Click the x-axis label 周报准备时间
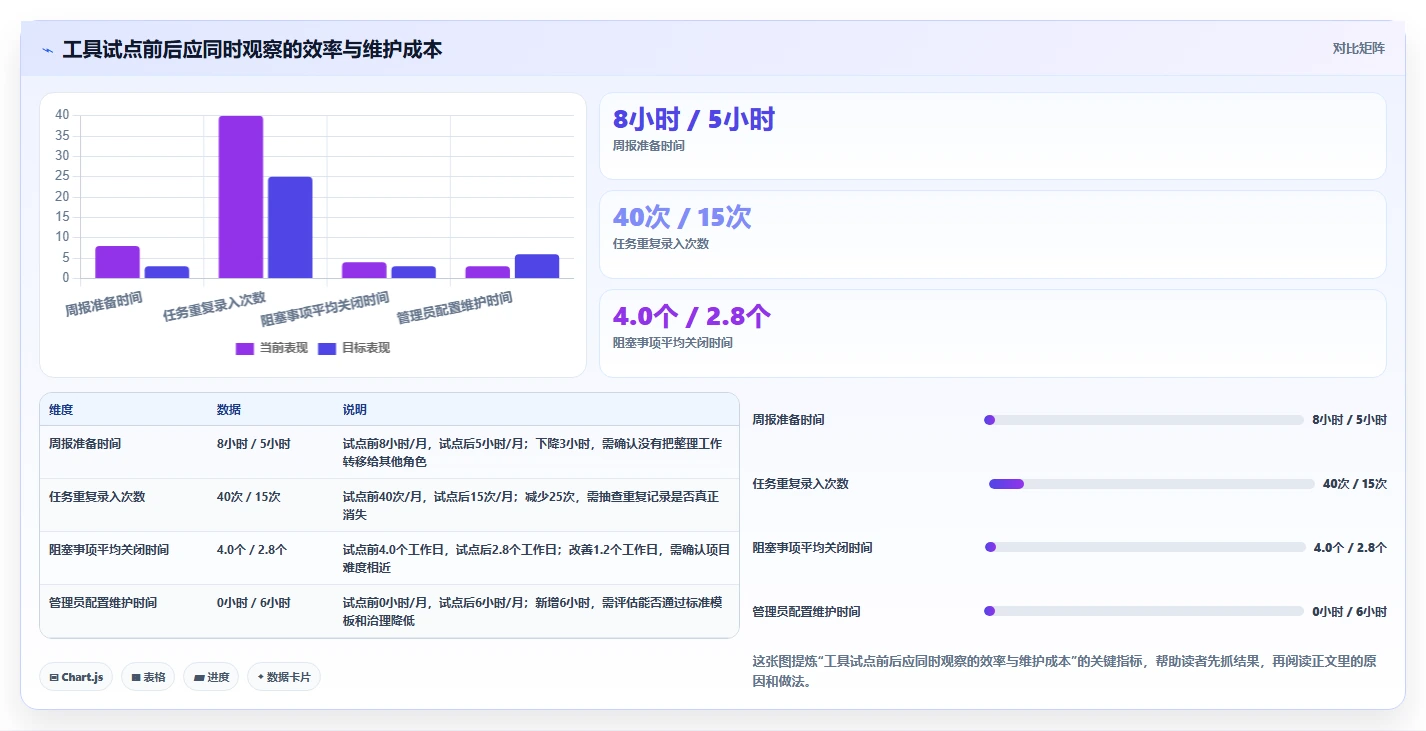 (104, 303)
